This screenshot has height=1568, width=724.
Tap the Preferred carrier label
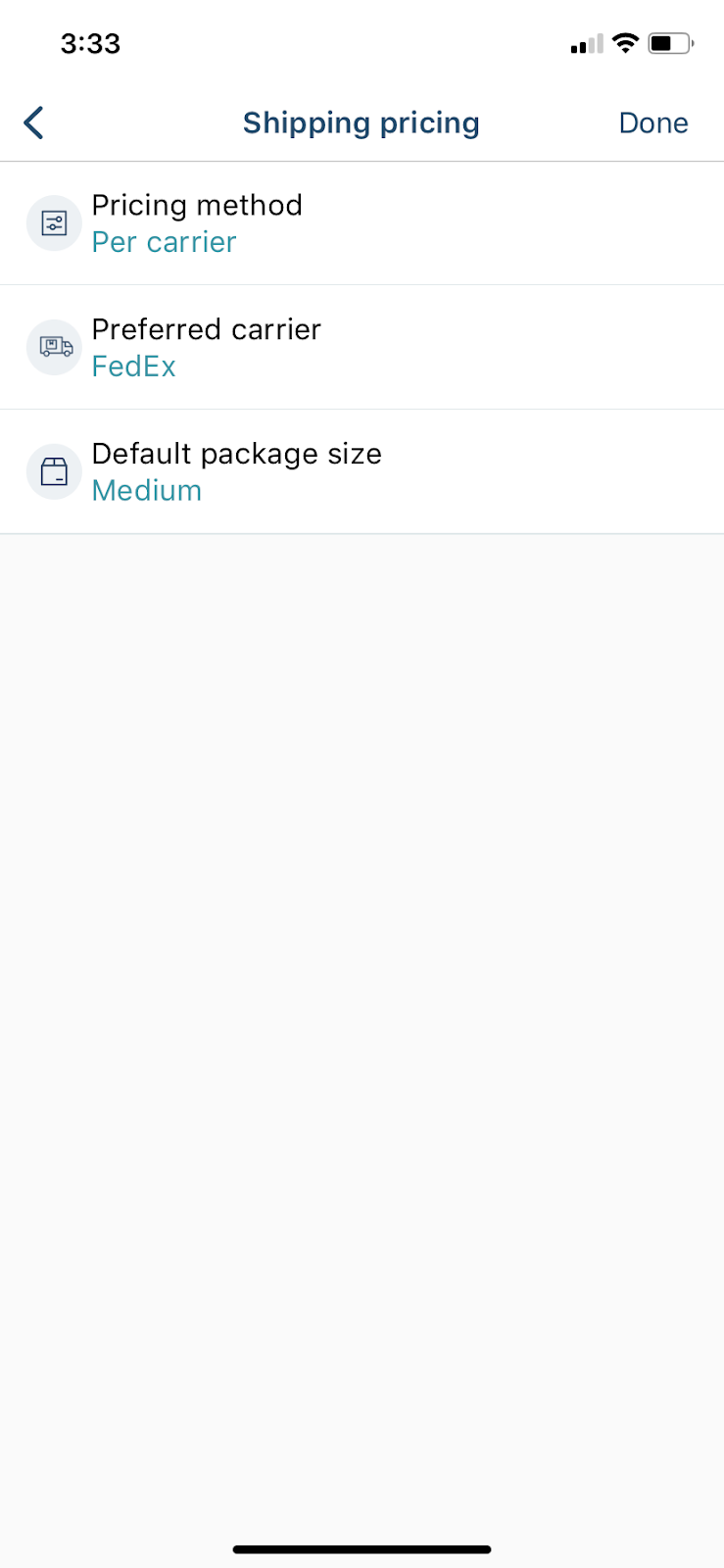coord(207,329)
